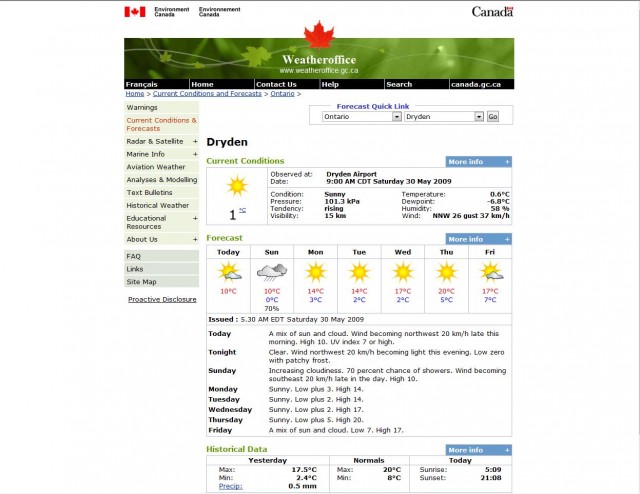This screenshot has width=640, height=494.
Task: Click the Dryden page heading
Action: pyautogui.click(x=227, y=142)
